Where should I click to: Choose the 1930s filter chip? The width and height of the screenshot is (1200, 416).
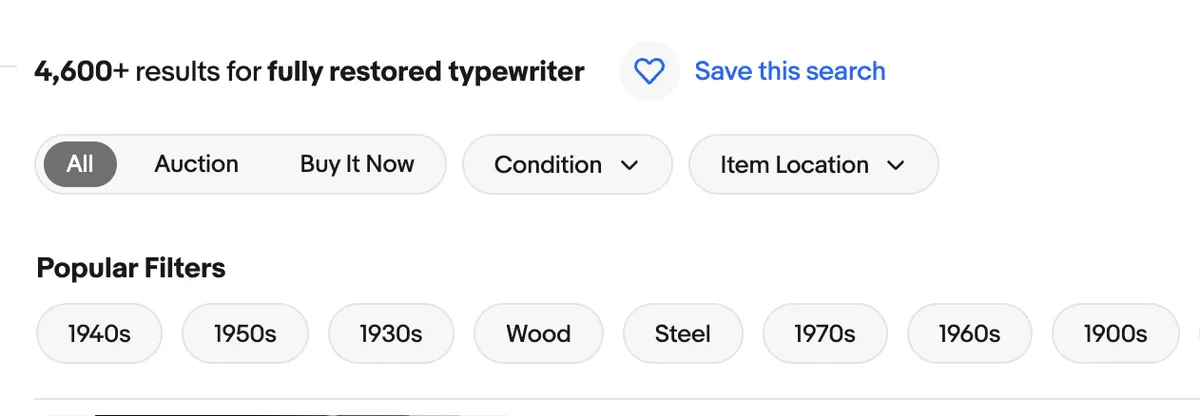(x=391, y=333)
